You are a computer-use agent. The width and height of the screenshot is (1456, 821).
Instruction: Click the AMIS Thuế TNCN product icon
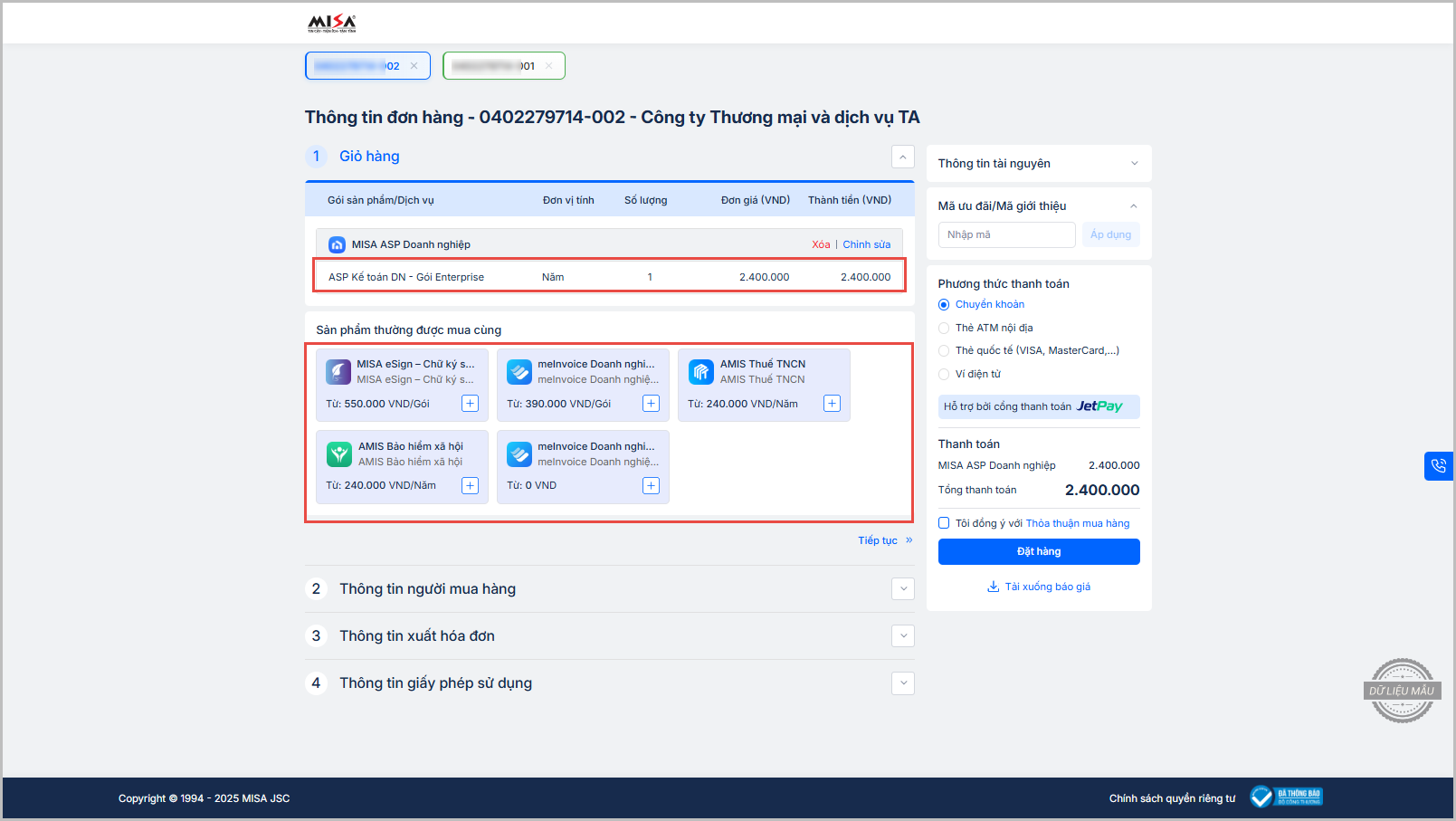click(x=701, y=372)
